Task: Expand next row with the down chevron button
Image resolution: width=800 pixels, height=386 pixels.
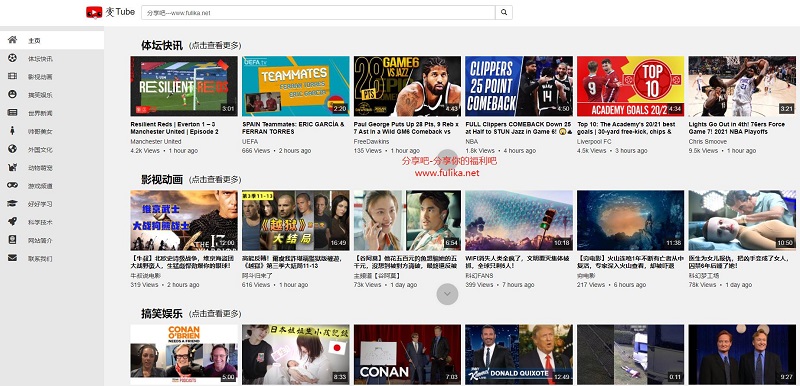Action: tap(447, 294)
